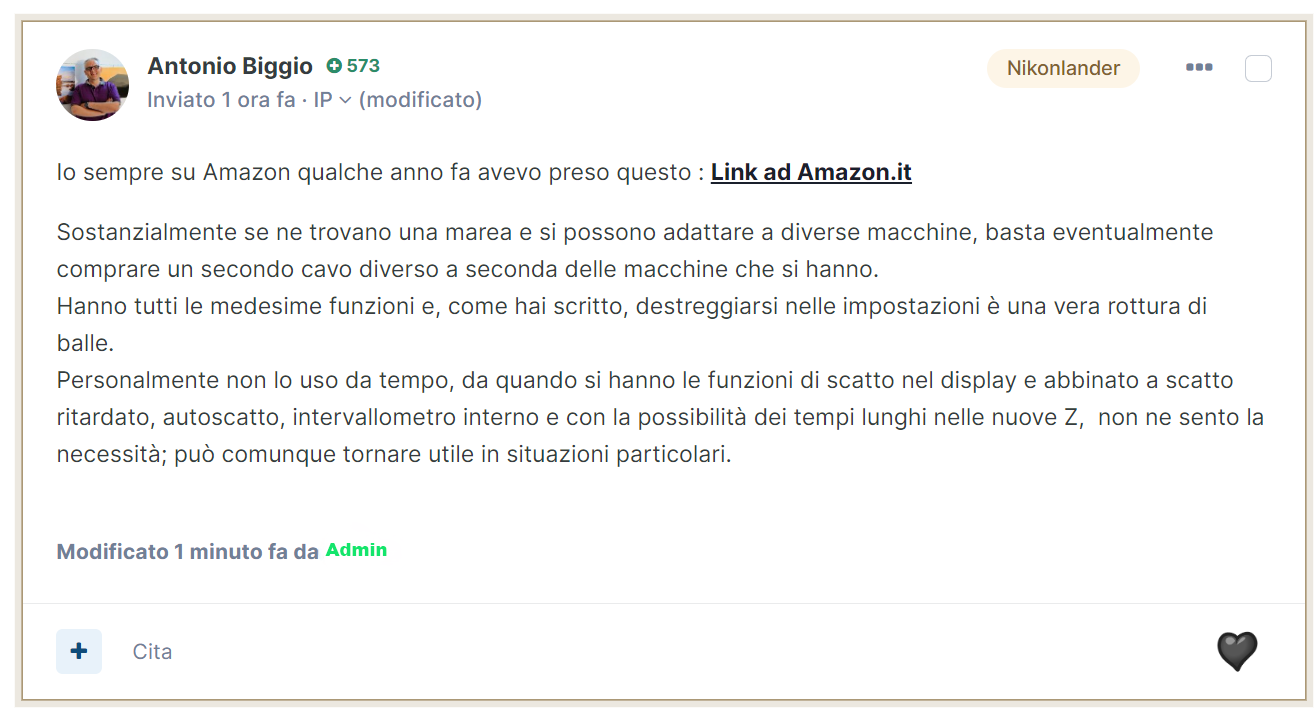
Task: Show edit history via (modificato)
Action: (420, 100)
